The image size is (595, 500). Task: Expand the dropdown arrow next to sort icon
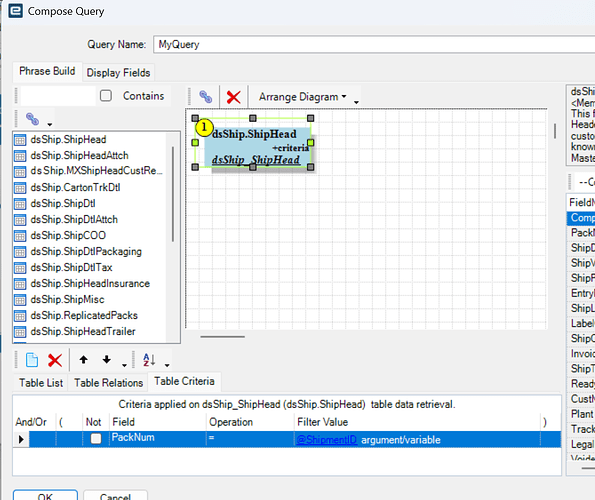pyautogui.click(x=167, y=365)
